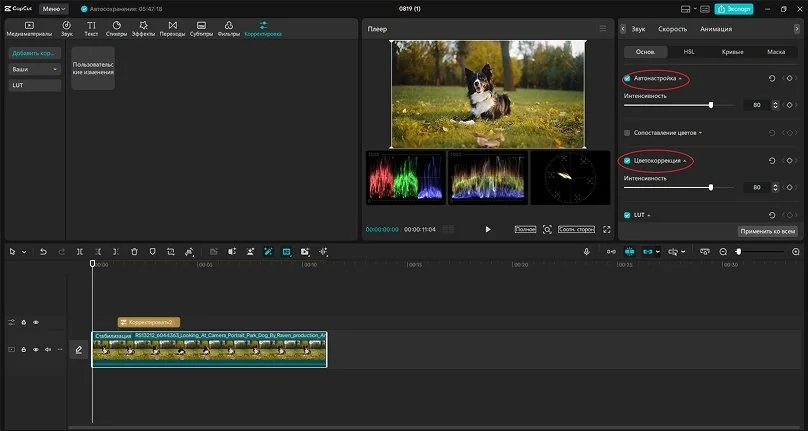Image resolution: width=808 pixels, height=431 pixels.
Task: Switch to Звук tab in properties panel
Action: coord(638,29)
